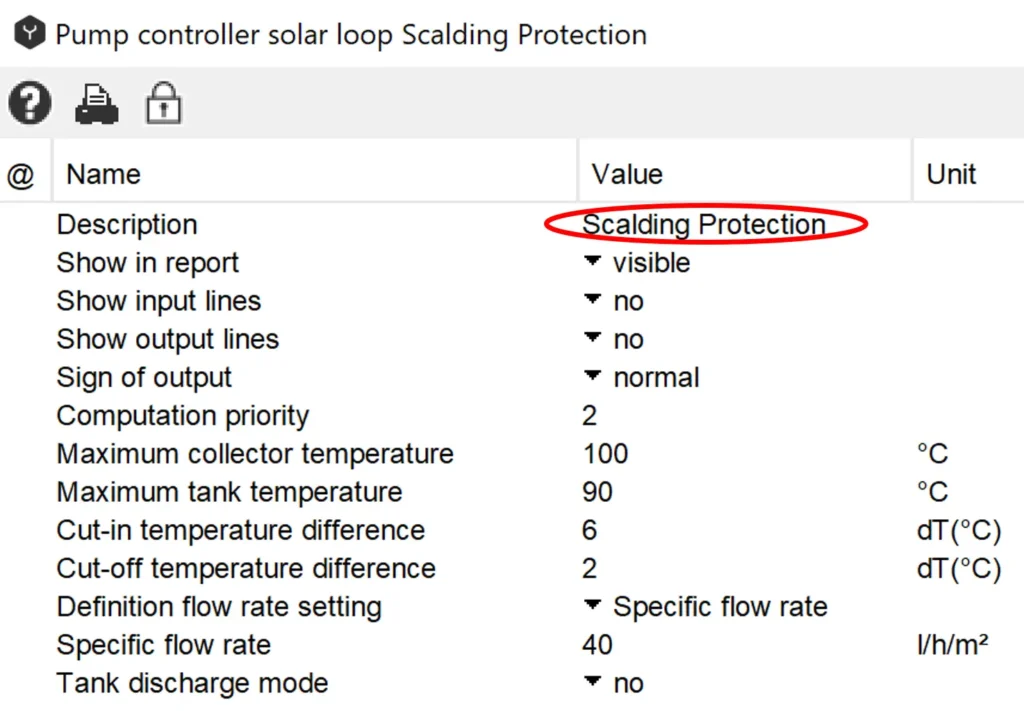
Task: Select the Computation priority value field
Action: [x=590, y=416]
